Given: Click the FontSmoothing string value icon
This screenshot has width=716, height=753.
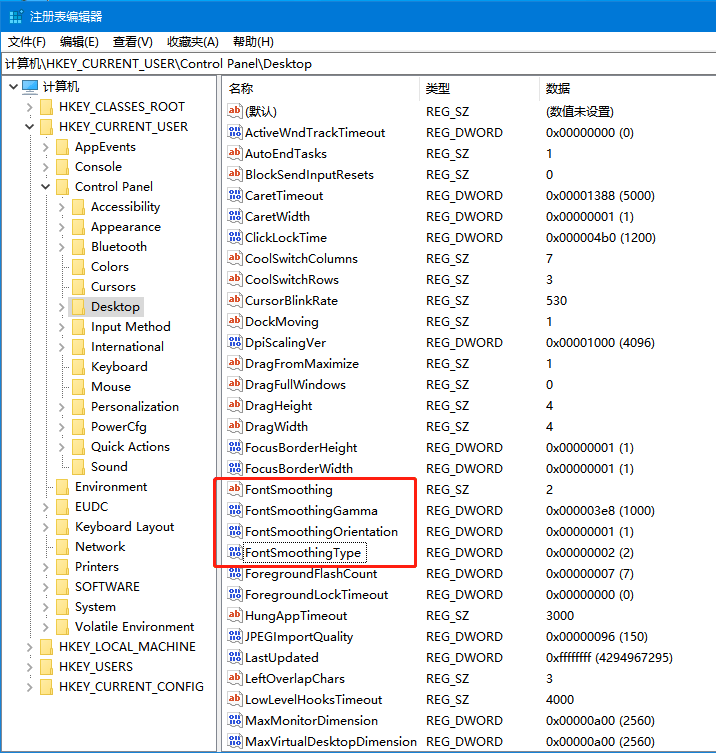Looking at the screenshot, I should pyautogui.click(x=235, y=490).
